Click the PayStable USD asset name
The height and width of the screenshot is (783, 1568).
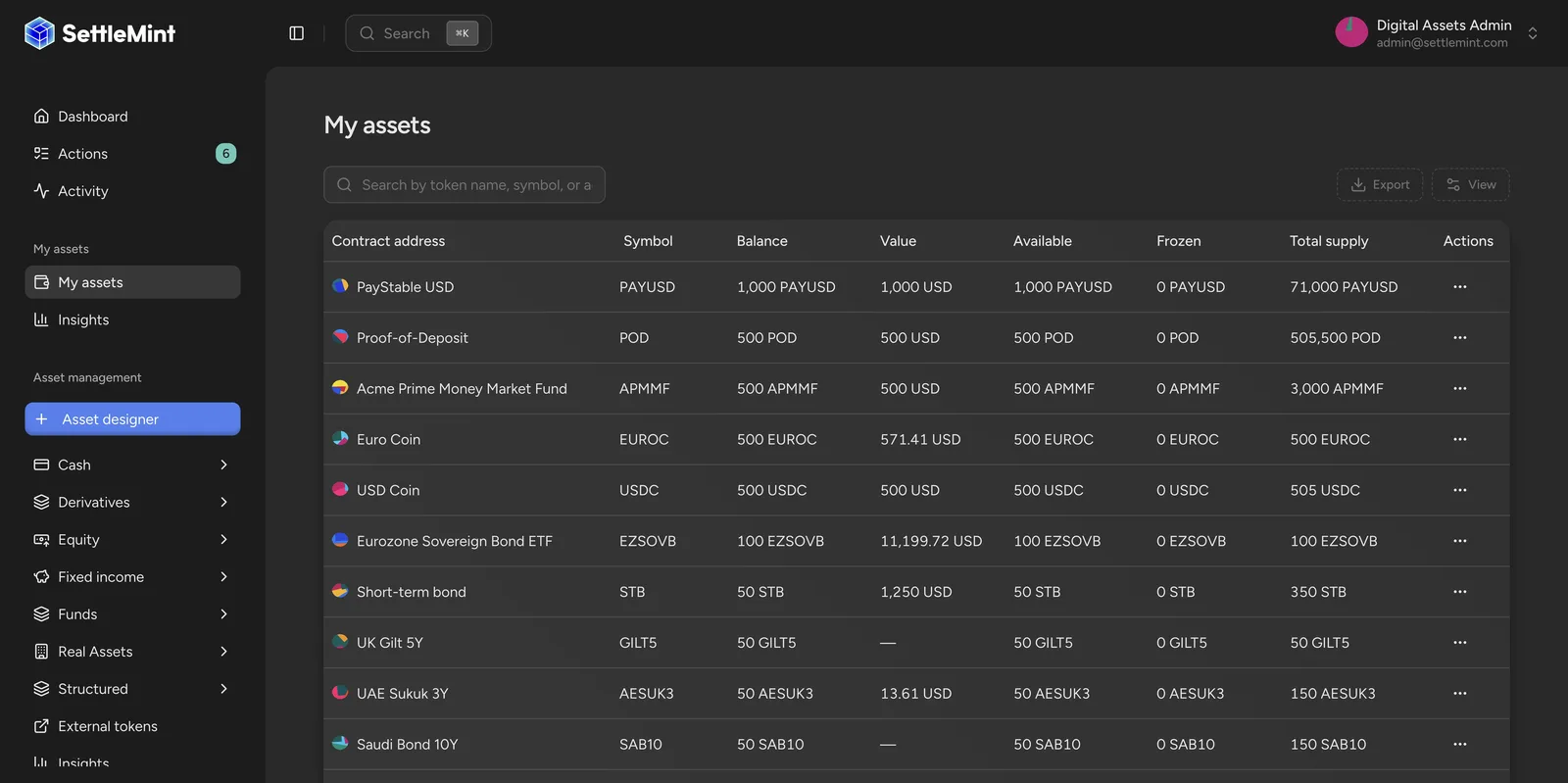click(405, 287)
